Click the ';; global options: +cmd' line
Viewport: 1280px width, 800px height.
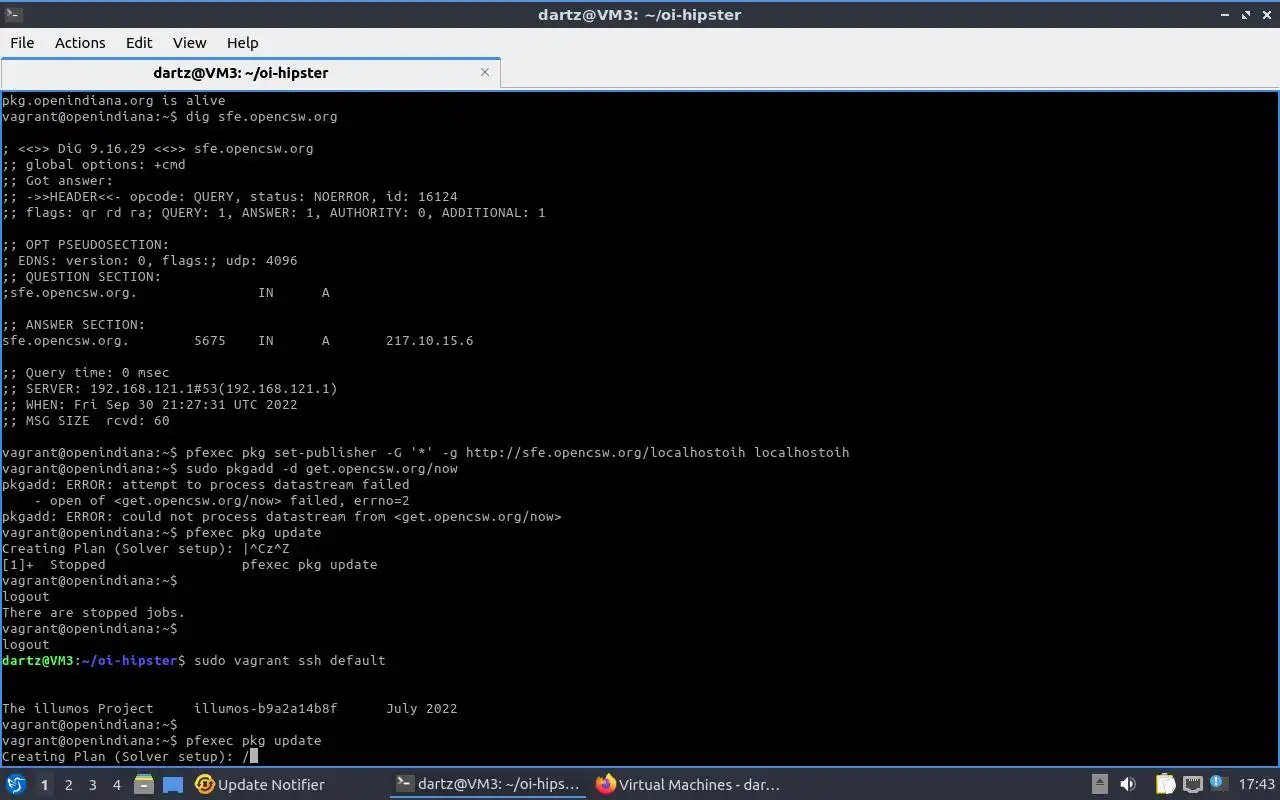94,165
